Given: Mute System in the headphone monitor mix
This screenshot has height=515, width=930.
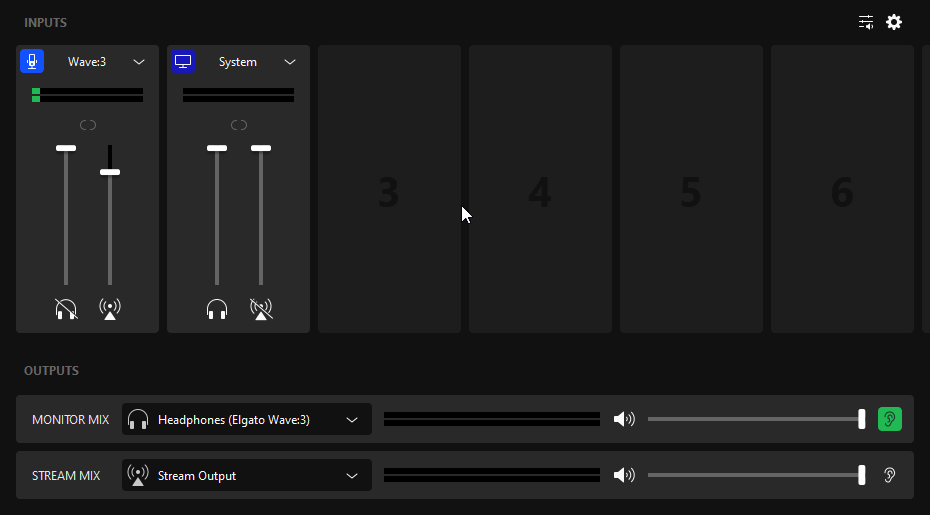Looking at the screenshot, I should click(x=217, y=309).
